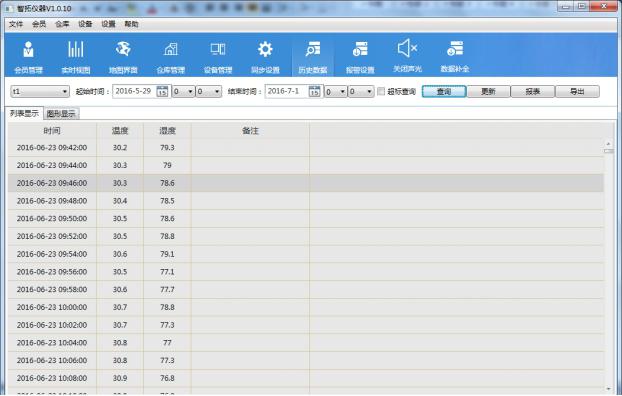Open the 会员 Member menu
The height and width of the screenshot is (396, 622).
(x=39, y=24)
